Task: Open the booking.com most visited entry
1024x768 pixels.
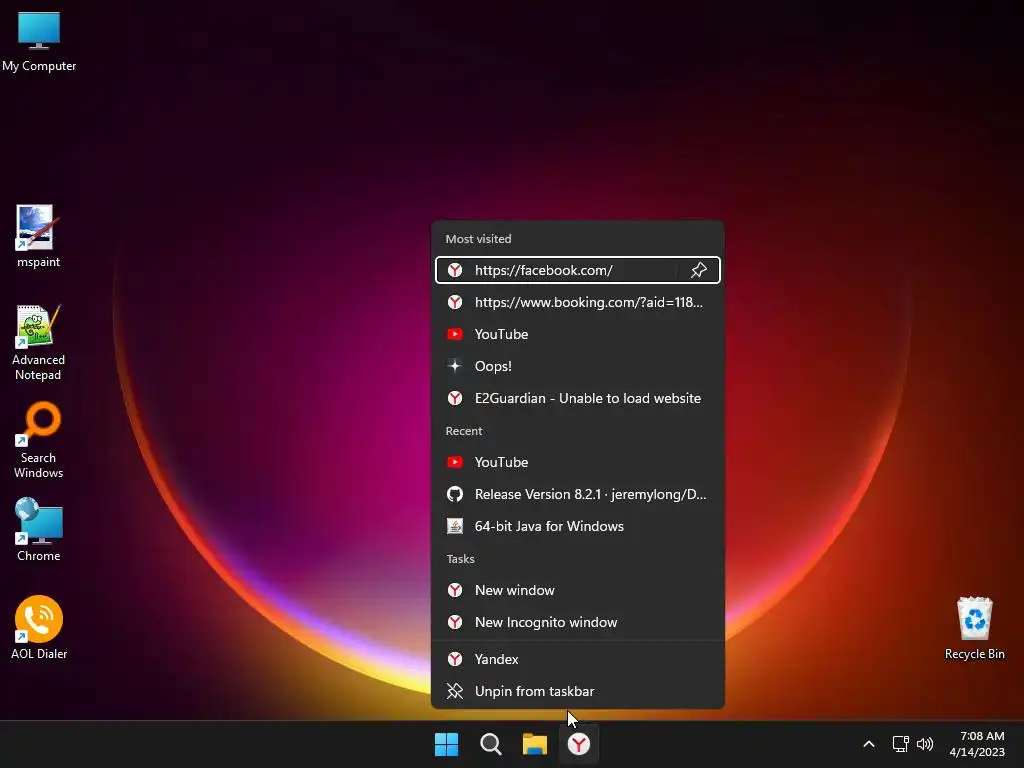Action: pos(577,302)
